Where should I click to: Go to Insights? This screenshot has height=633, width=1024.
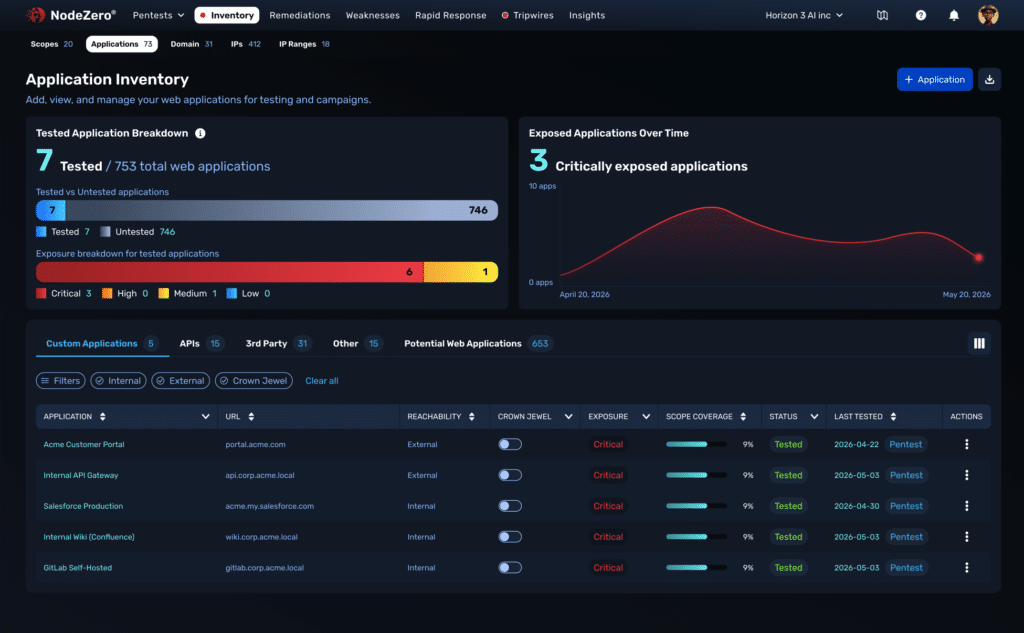[x=586, y=15]
